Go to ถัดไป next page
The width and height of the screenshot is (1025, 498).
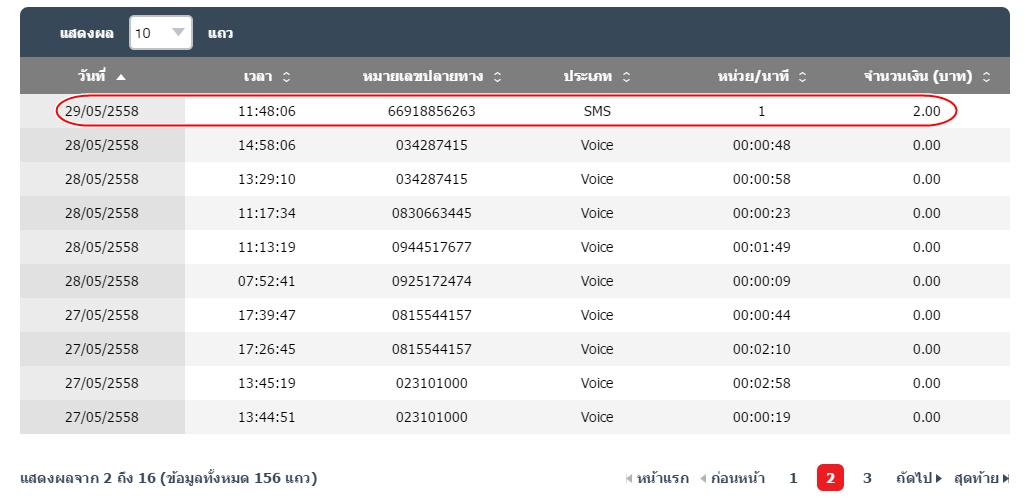pyautogui.click(x=919, y=478)
